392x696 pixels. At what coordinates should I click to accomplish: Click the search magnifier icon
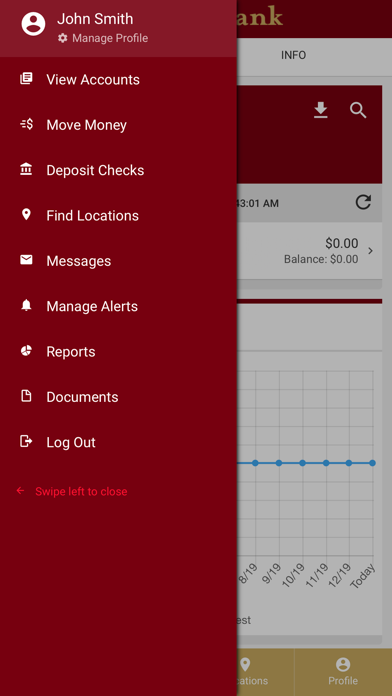tap(358, 110)
